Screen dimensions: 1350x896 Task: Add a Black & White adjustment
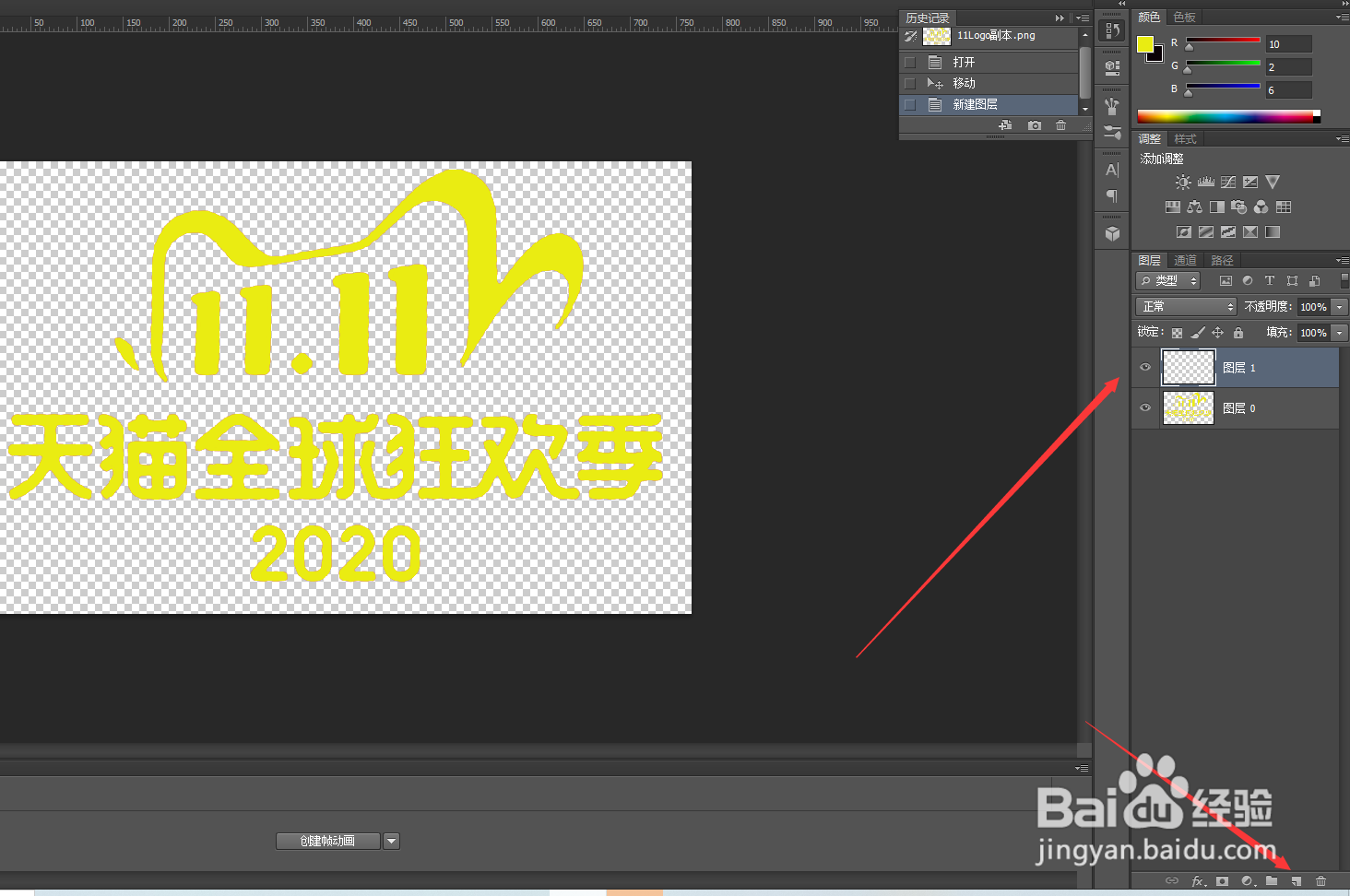(x=1216, y=207)
